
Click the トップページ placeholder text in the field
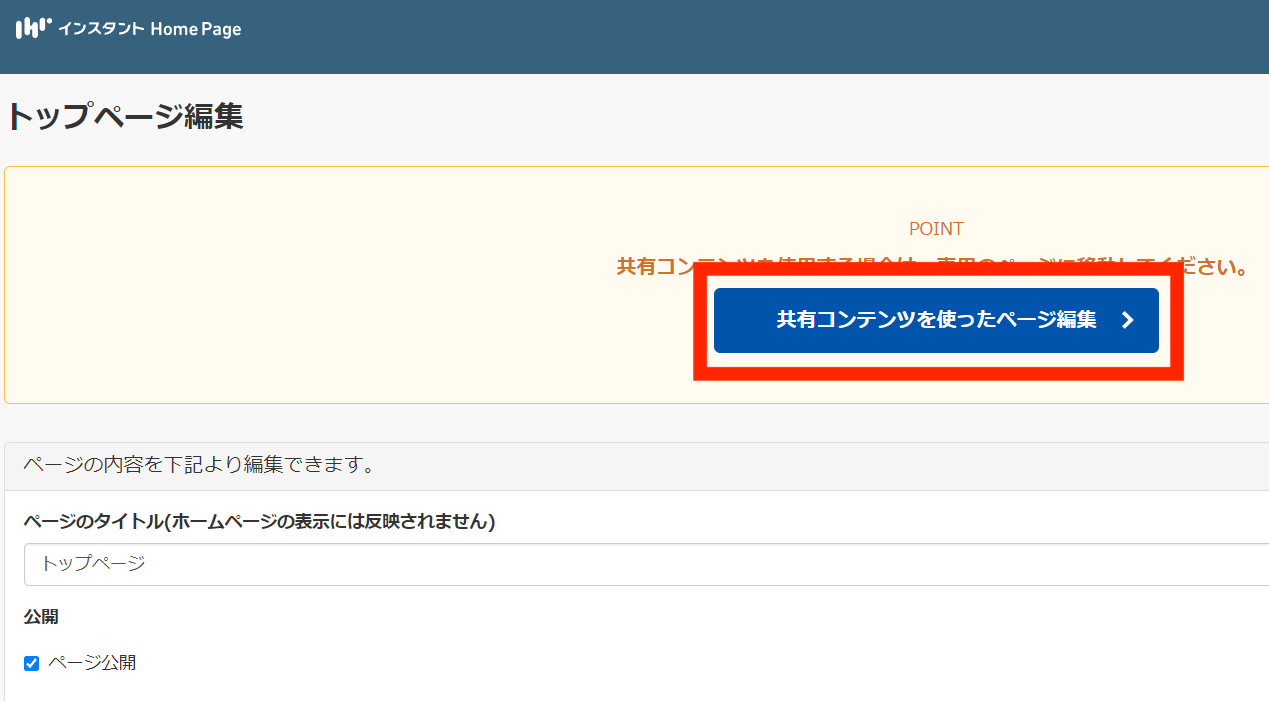[x=93, y=564]
